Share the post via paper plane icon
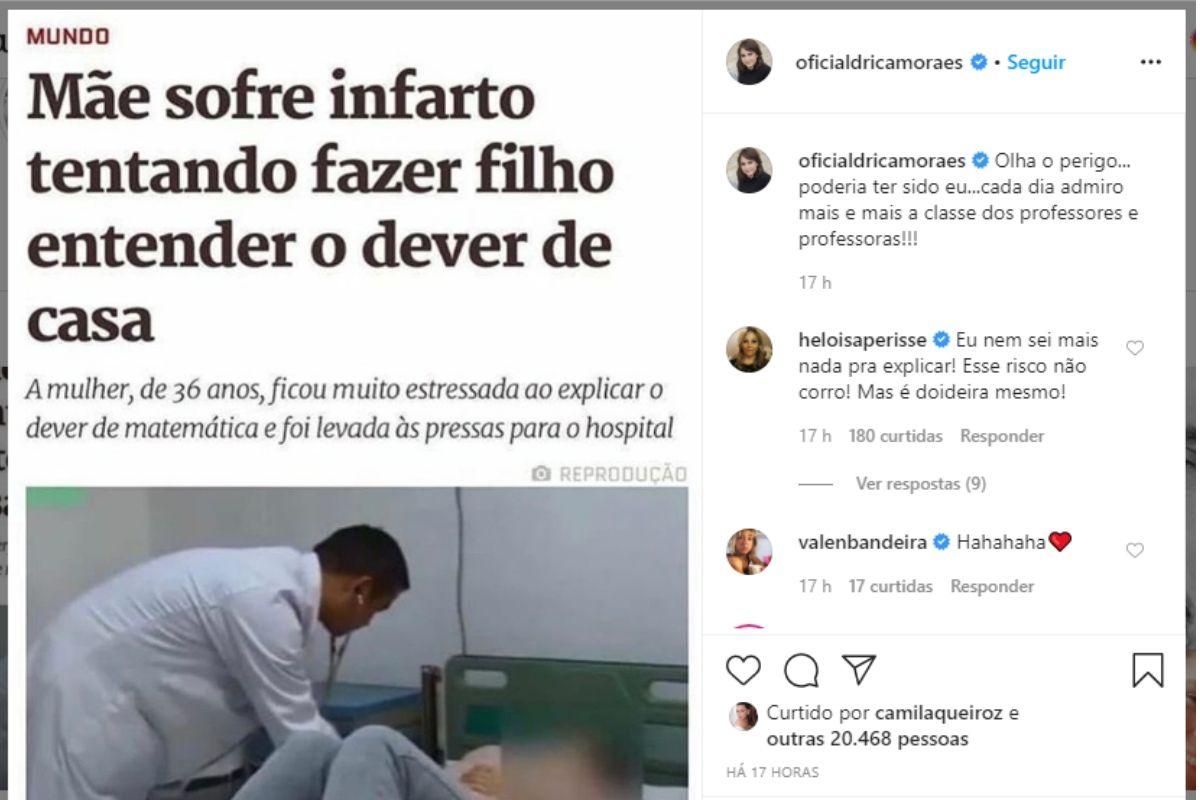 [859, 669]
